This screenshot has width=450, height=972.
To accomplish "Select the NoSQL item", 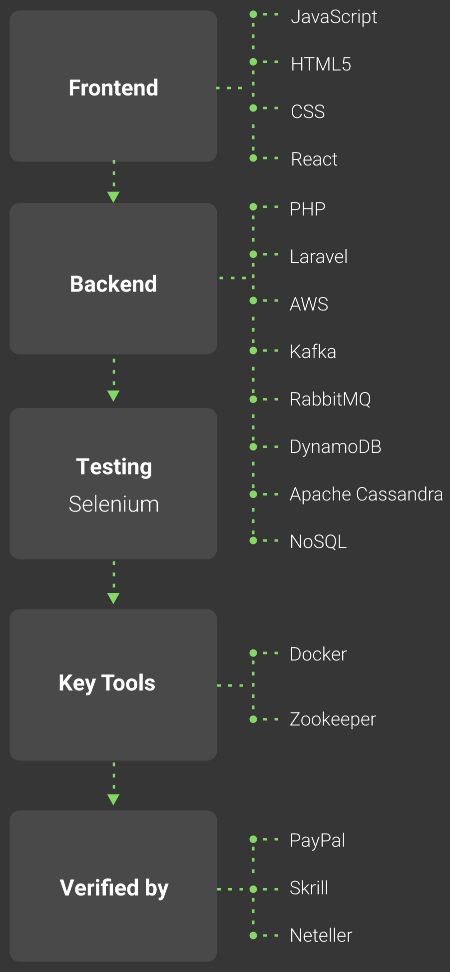I will 318,542.
